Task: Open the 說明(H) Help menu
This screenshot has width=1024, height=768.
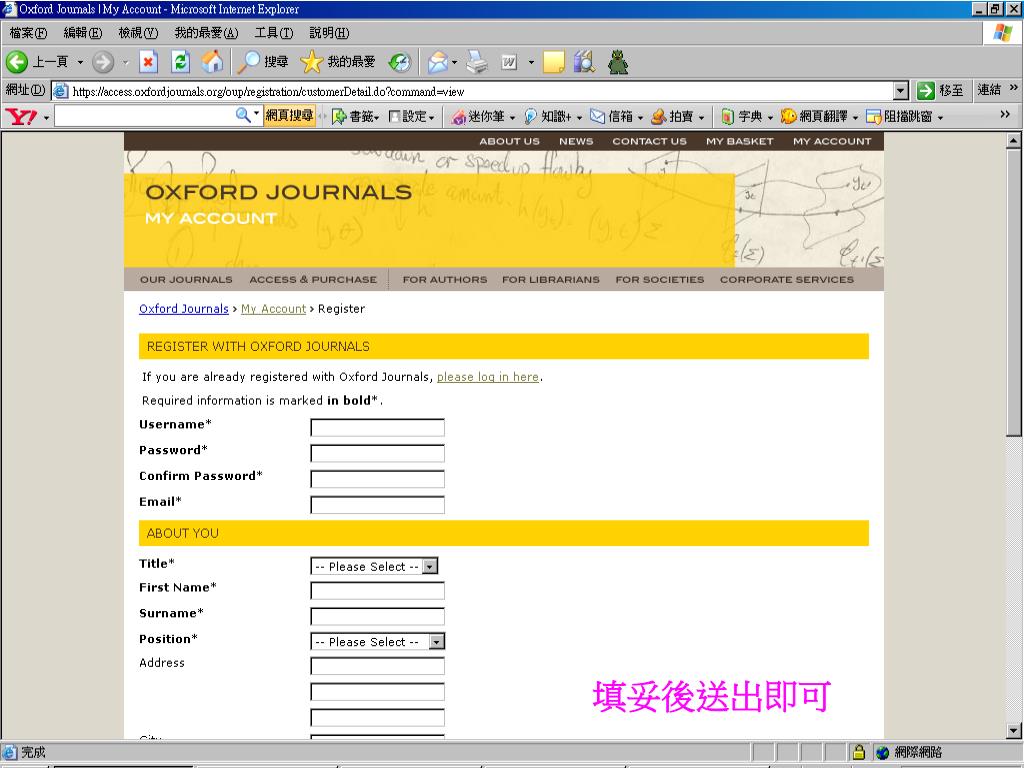Action: [x=329, y=33]
